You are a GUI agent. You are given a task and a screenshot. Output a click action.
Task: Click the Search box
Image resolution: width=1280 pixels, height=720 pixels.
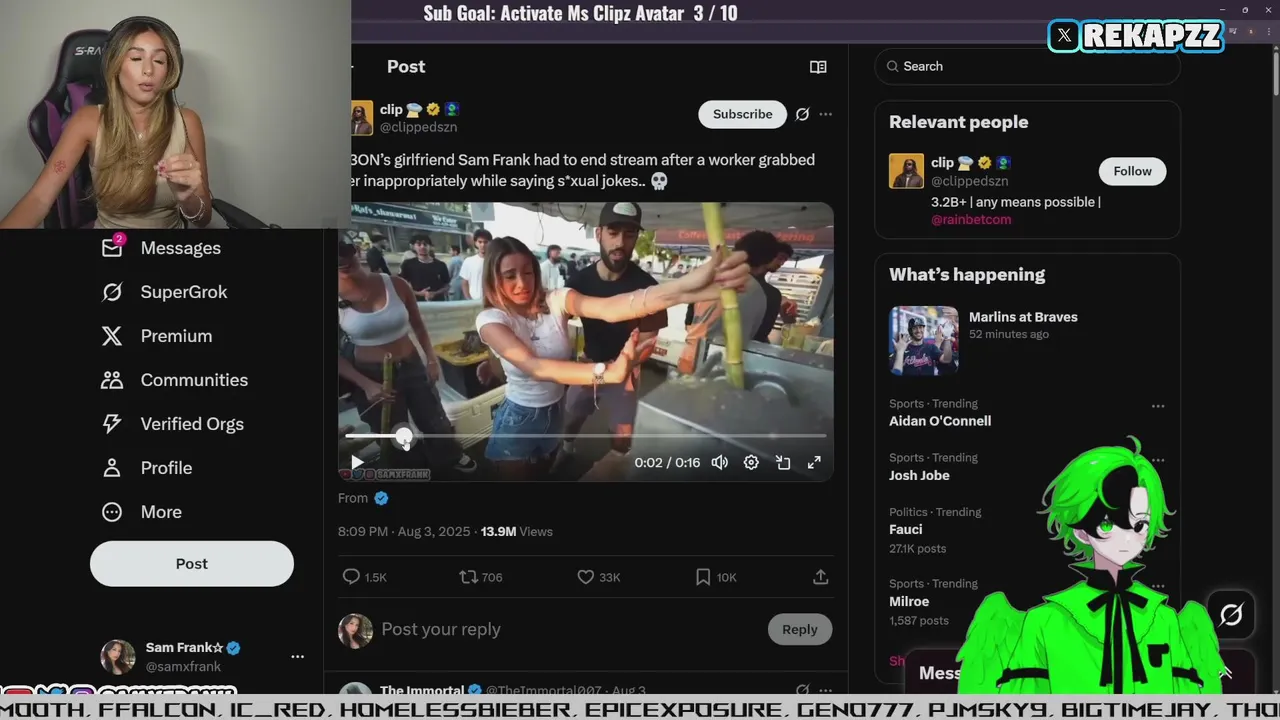[1027, 66]
